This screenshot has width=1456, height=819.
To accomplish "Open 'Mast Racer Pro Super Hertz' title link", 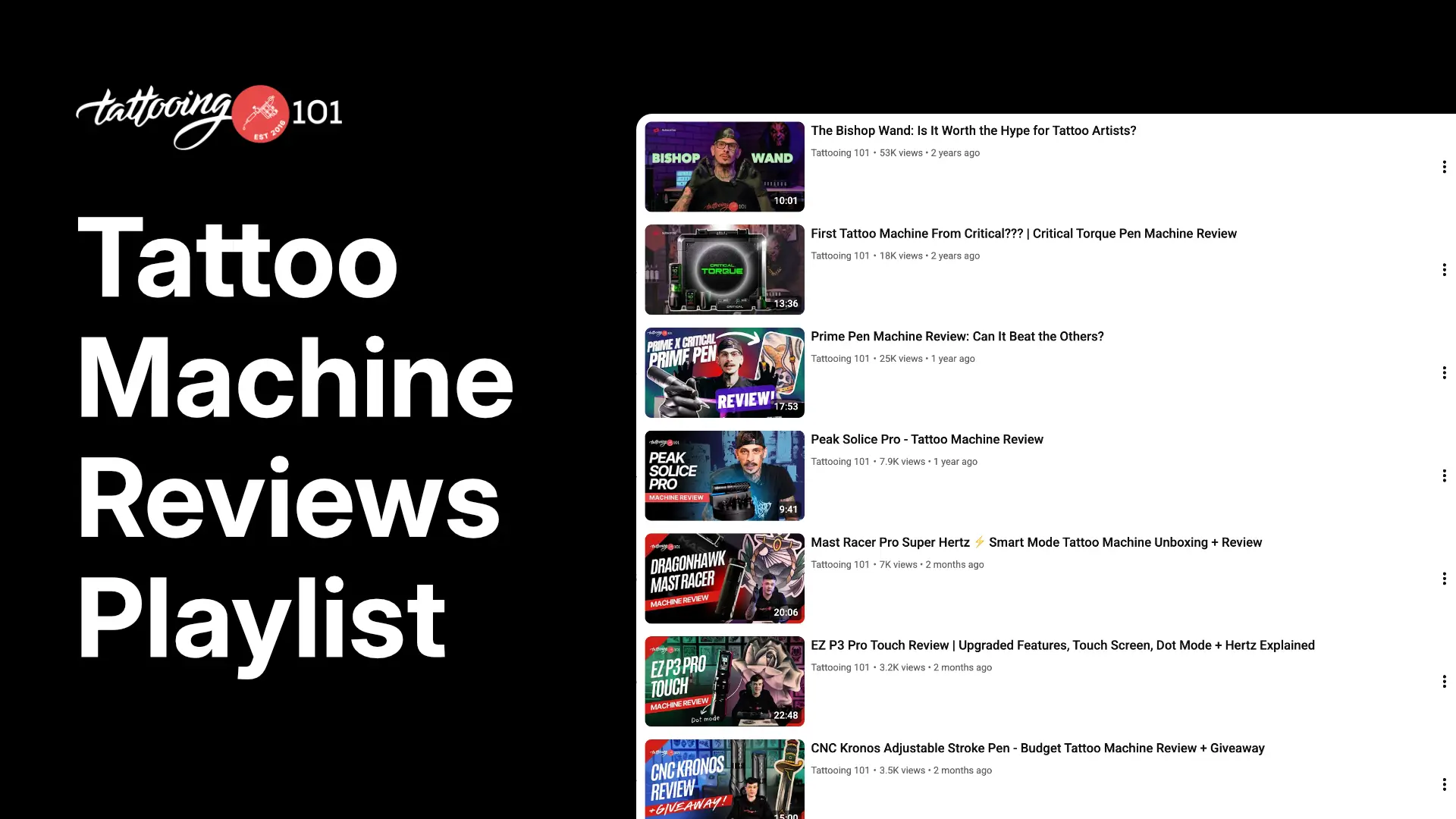I will pyautogui.click(x=1037, y=542).
